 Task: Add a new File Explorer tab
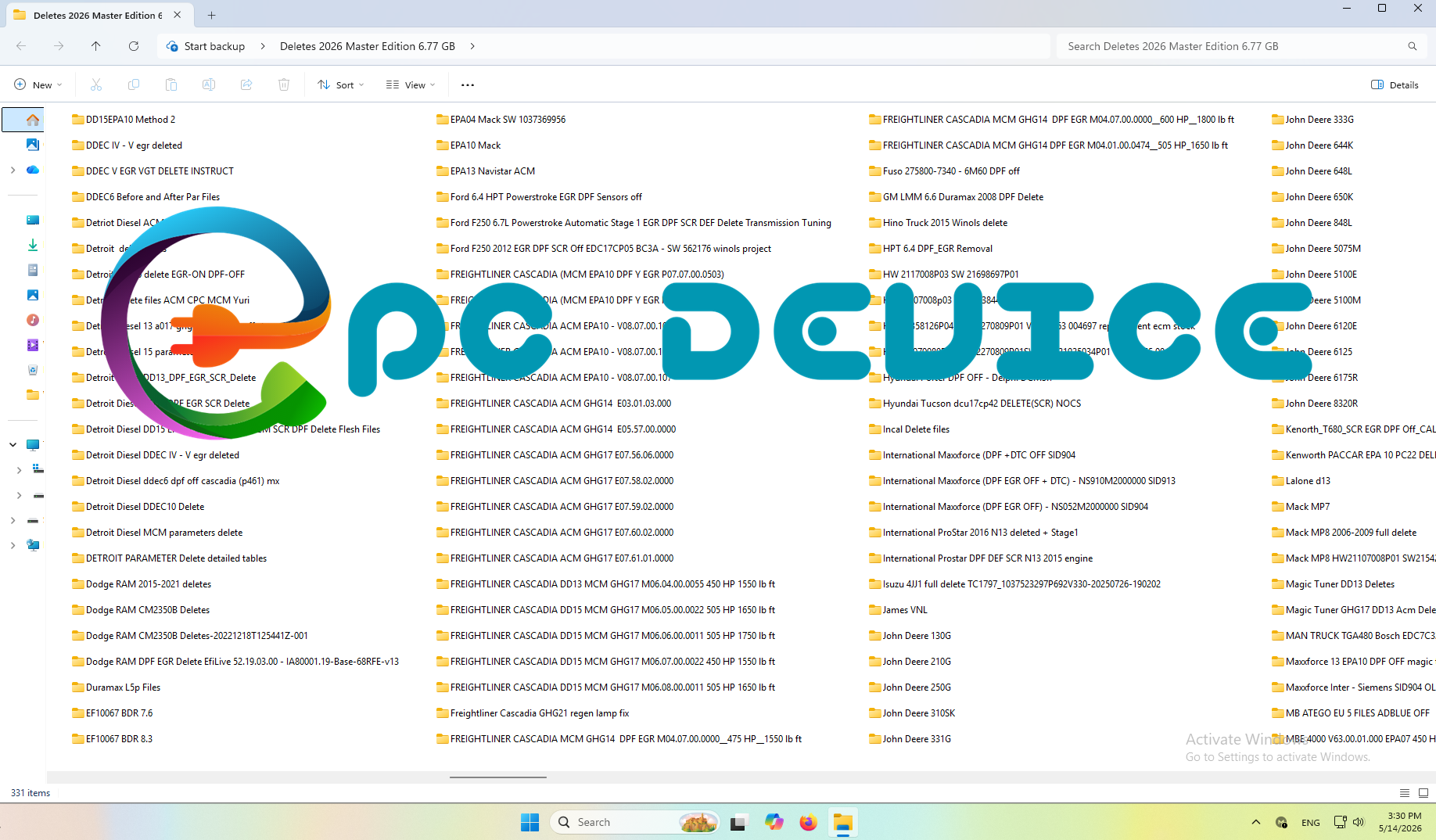pyautogui.click(x=211, y=15)
